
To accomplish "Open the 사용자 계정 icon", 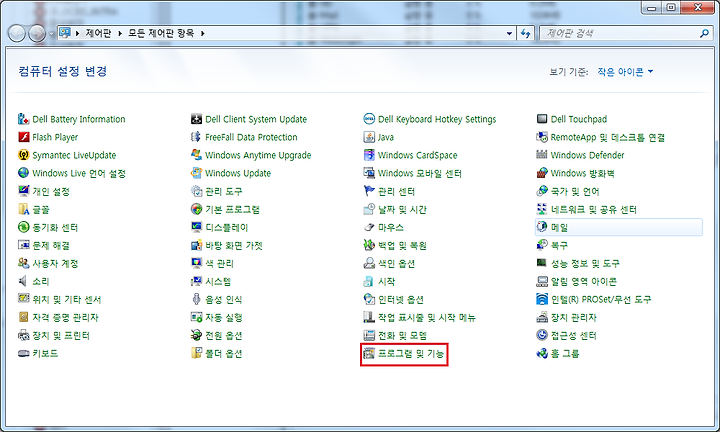I will (x=23, y=264).
